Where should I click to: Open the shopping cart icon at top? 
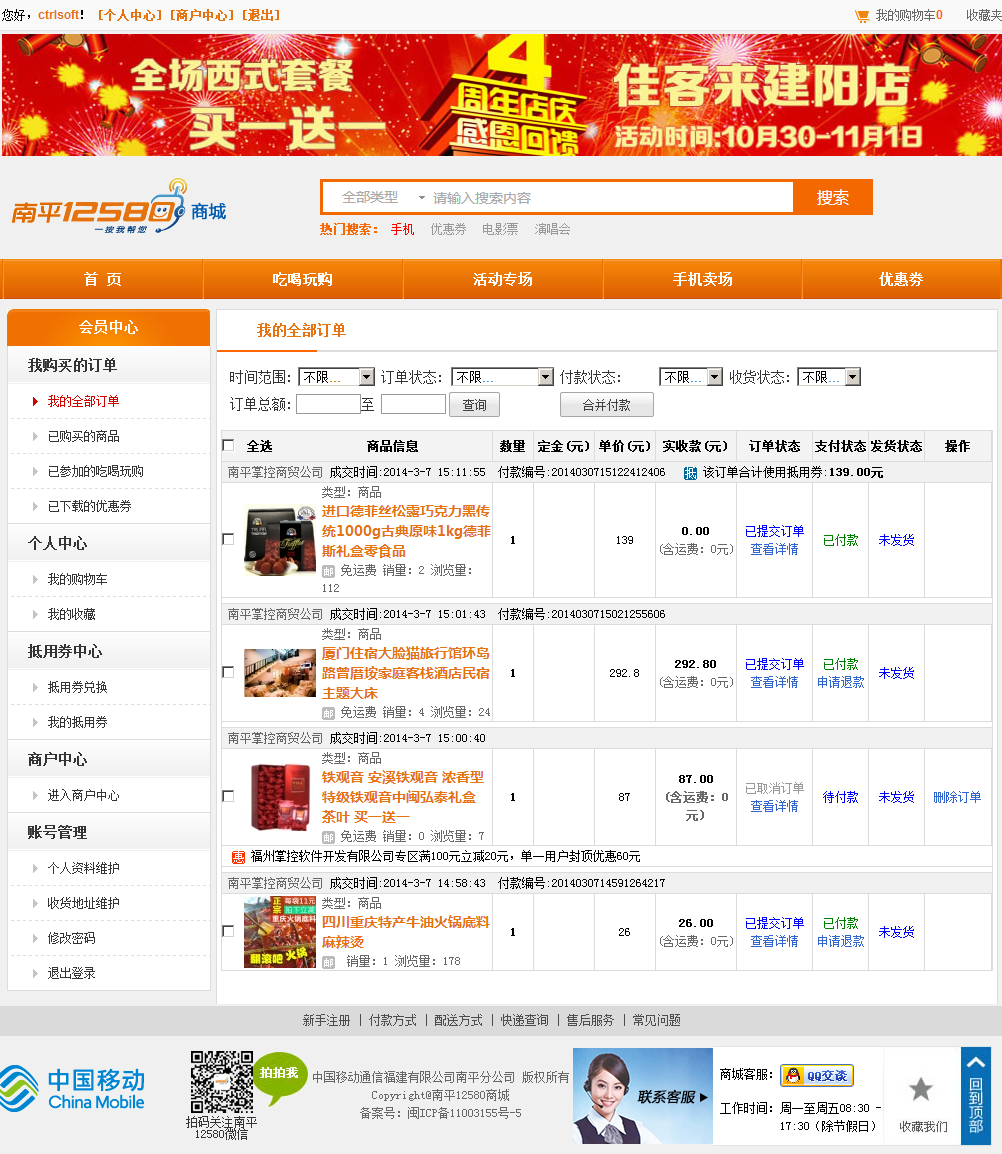[x=861, y=15]
